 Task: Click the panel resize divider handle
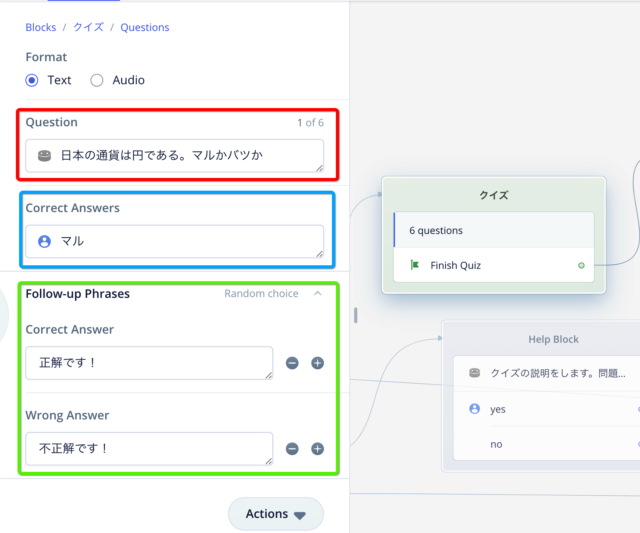click(356, 315)
